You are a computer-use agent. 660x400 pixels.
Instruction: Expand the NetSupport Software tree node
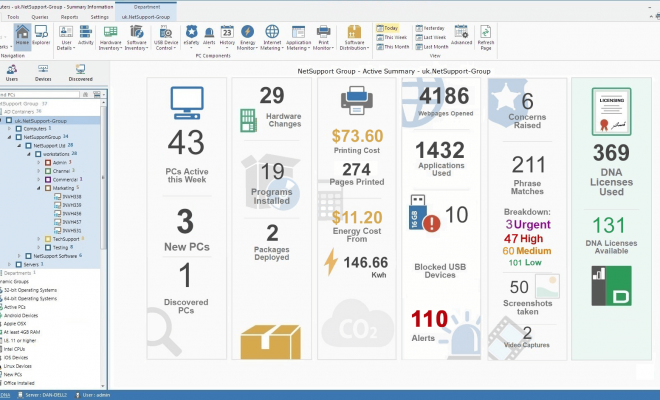[x=19, y=256]
